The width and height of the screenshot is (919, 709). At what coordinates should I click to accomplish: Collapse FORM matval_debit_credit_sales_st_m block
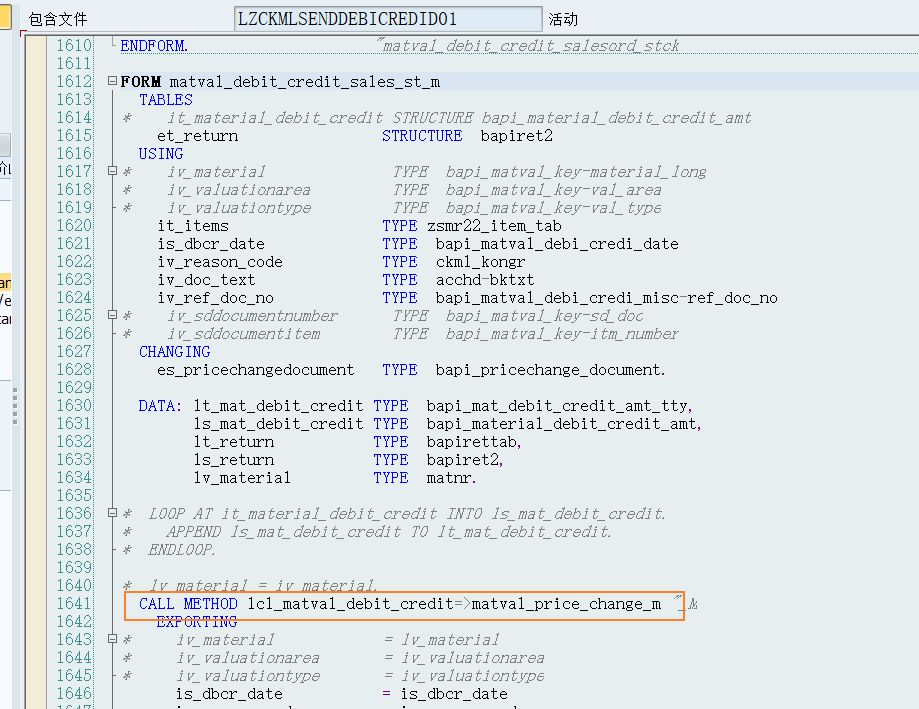click(112, 81)
